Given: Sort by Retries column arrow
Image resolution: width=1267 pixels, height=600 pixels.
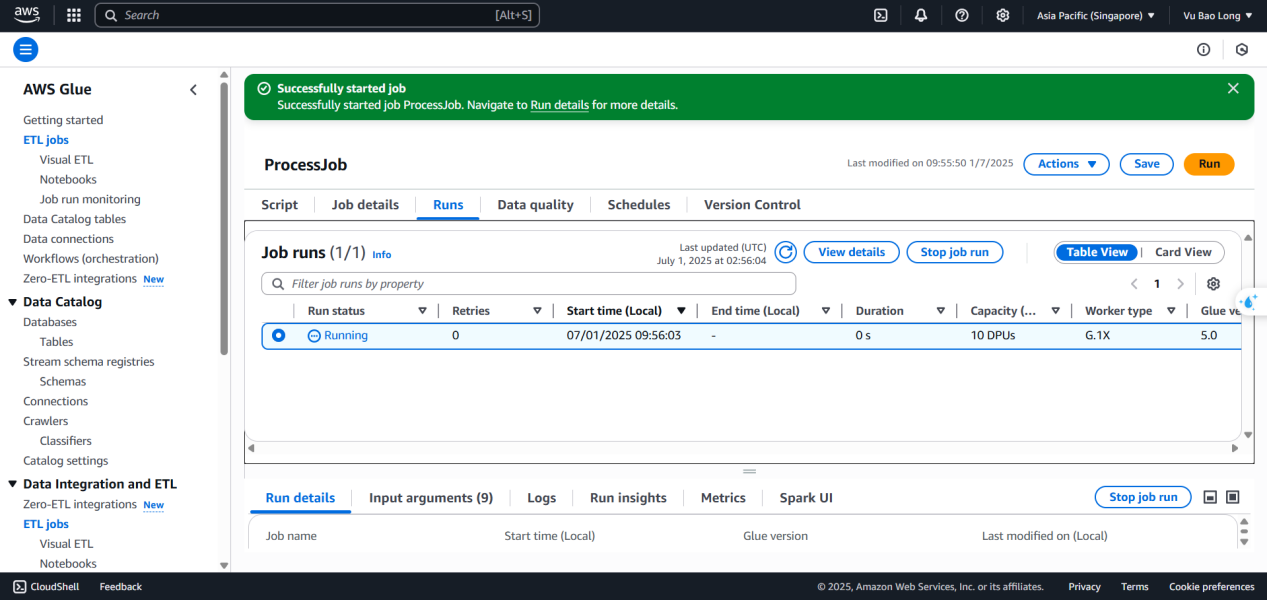Looking at the screenshot, I should [537, 311].
